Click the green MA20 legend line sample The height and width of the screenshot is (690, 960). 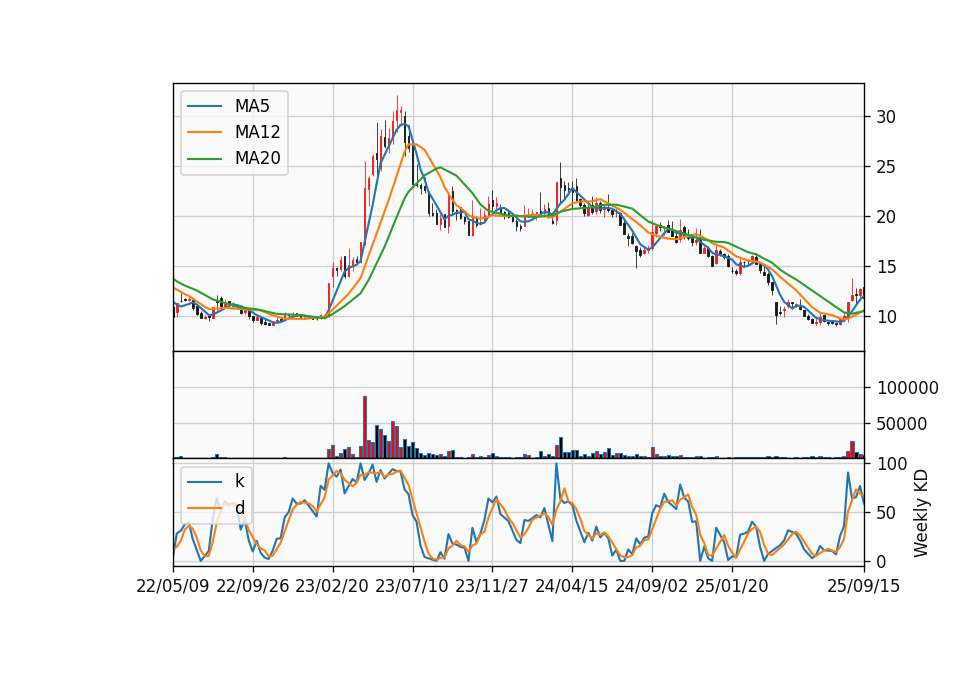[x=204, y=159]
